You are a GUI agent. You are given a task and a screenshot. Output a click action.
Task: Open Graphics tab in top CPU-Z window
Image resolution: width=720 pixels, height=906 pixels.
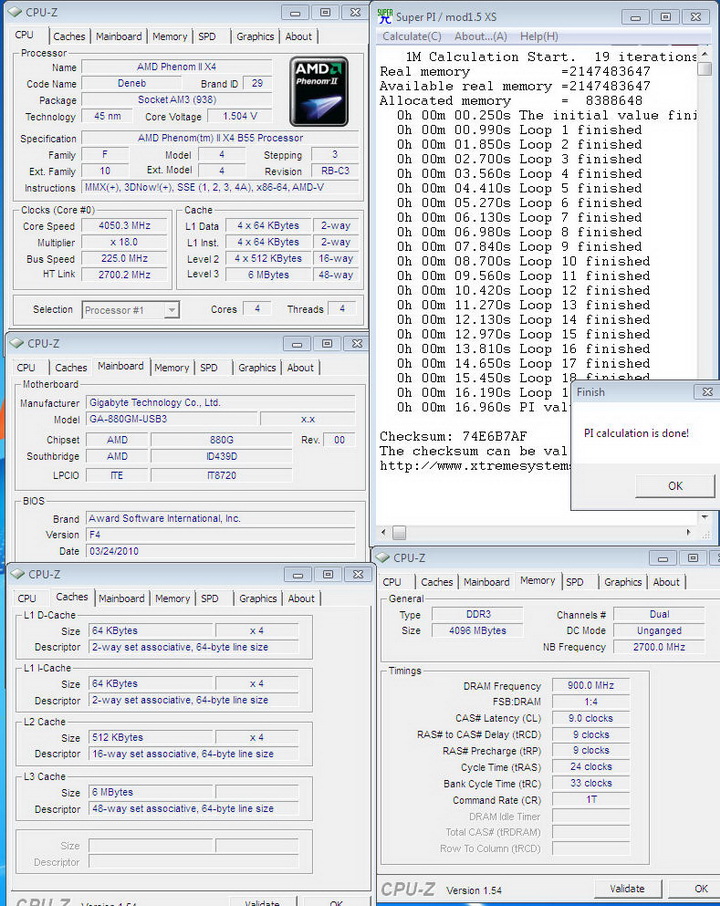point(255,36)
